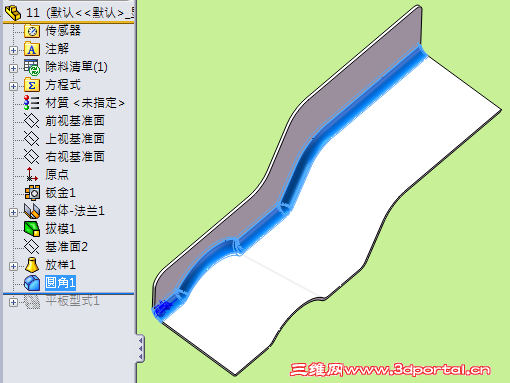
Task: Click the 方程式 equations folder icon
Action: click(32, 85)
